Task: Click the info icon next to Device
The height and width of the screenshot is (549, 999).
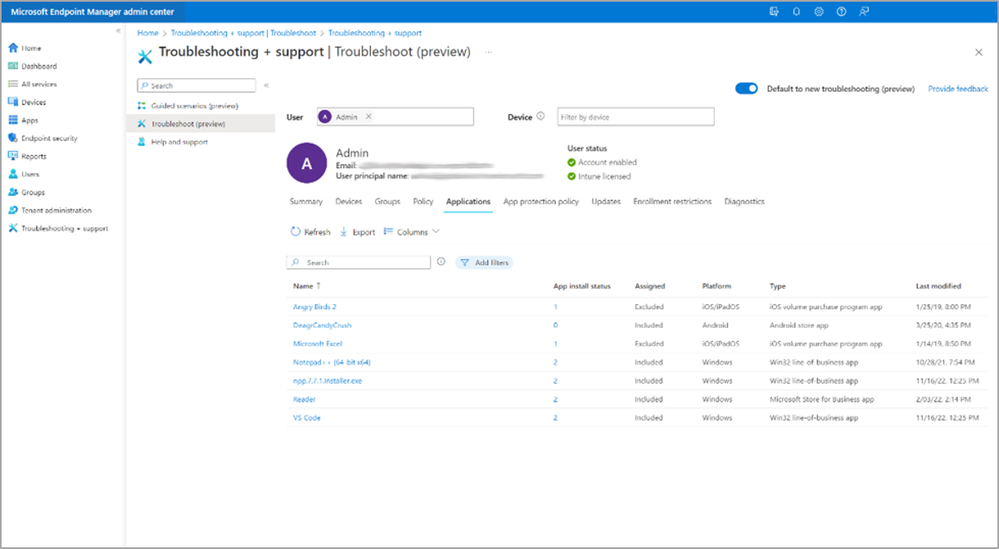Action: click(540, 116)
